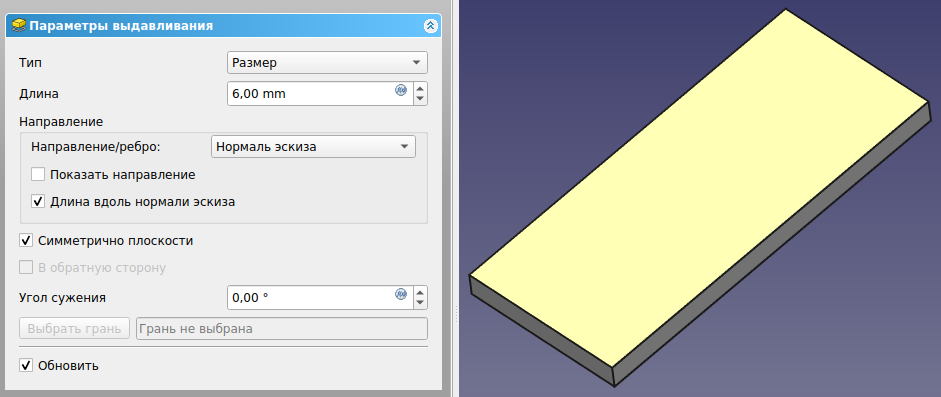Viewport: 941px width, 397px height.
Task: Increase Угол сужения with up arrow
Action: click(420, 291)
